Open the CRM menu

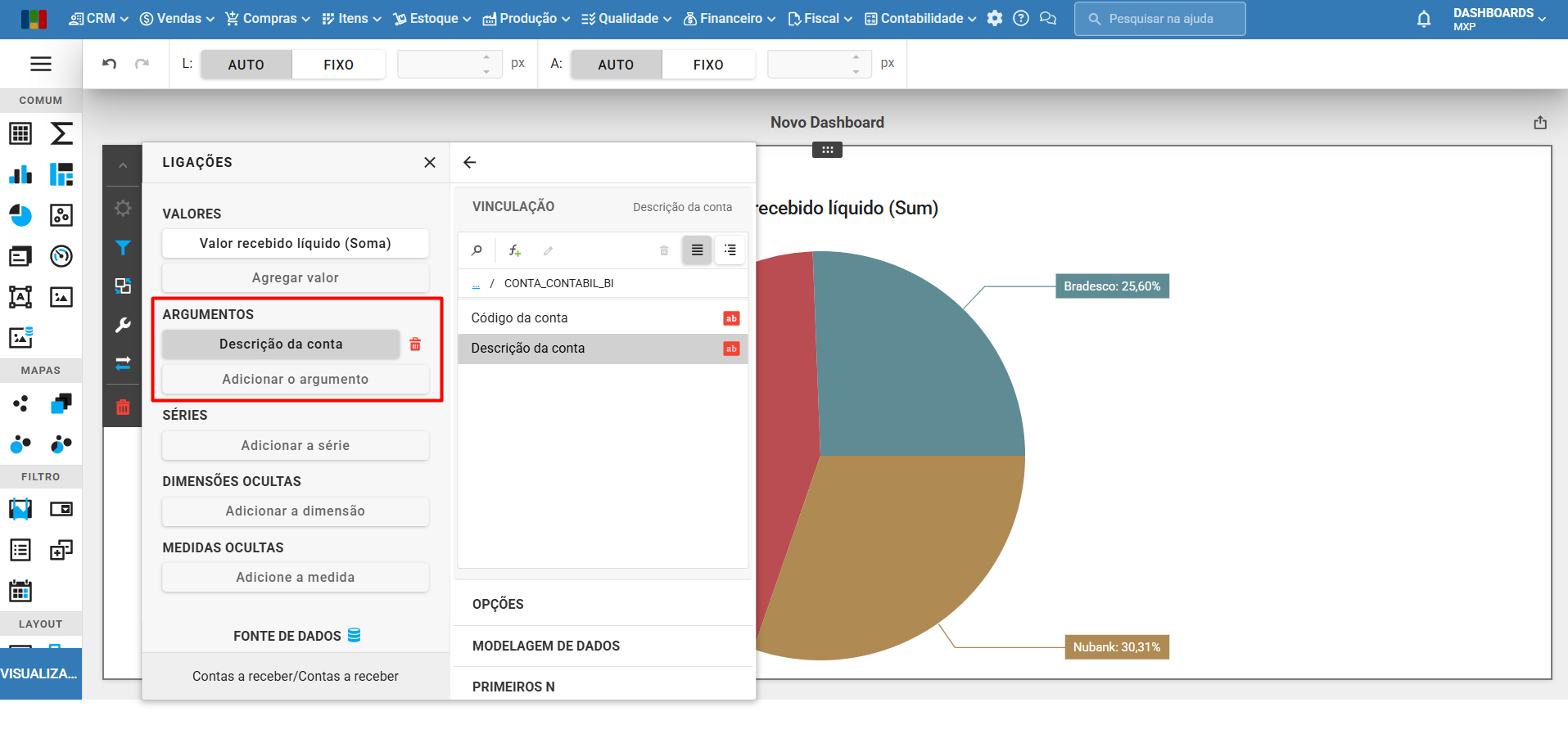99,18
